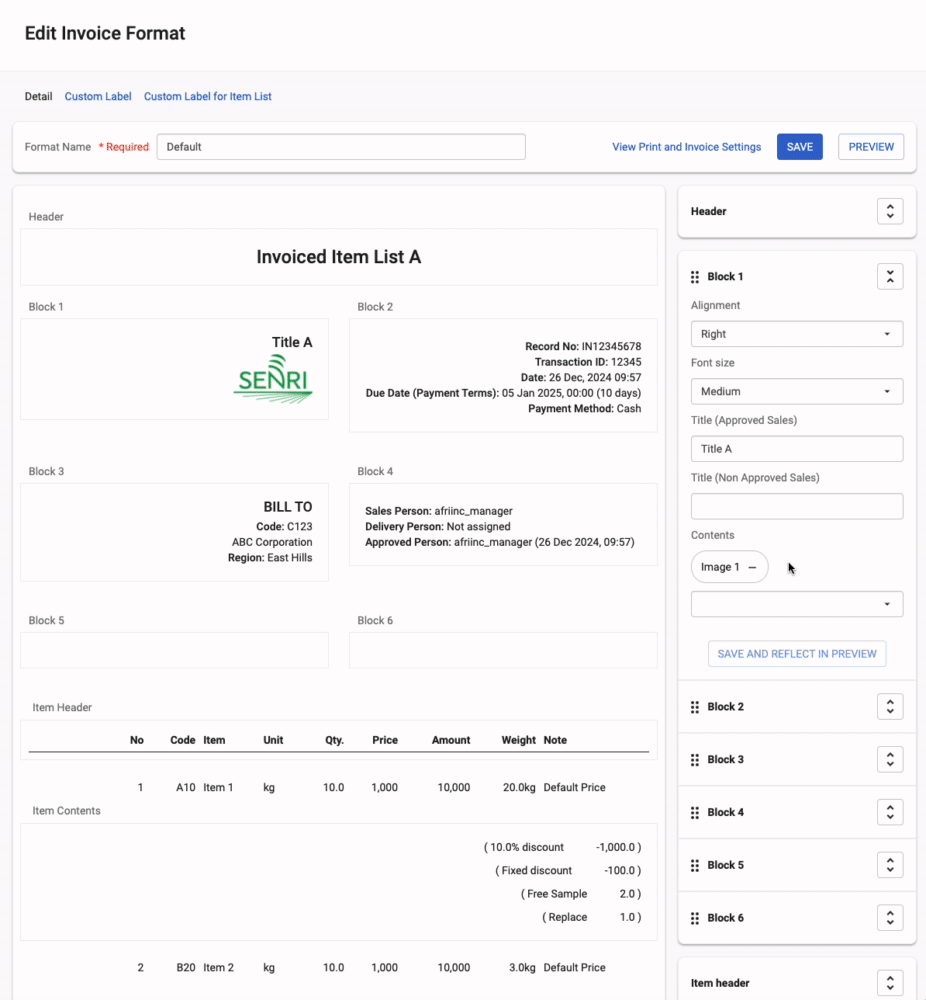Screen dimensions: 926x1000
Task: Click the 'Free Sample' line
Action: (x=580, y=894)
